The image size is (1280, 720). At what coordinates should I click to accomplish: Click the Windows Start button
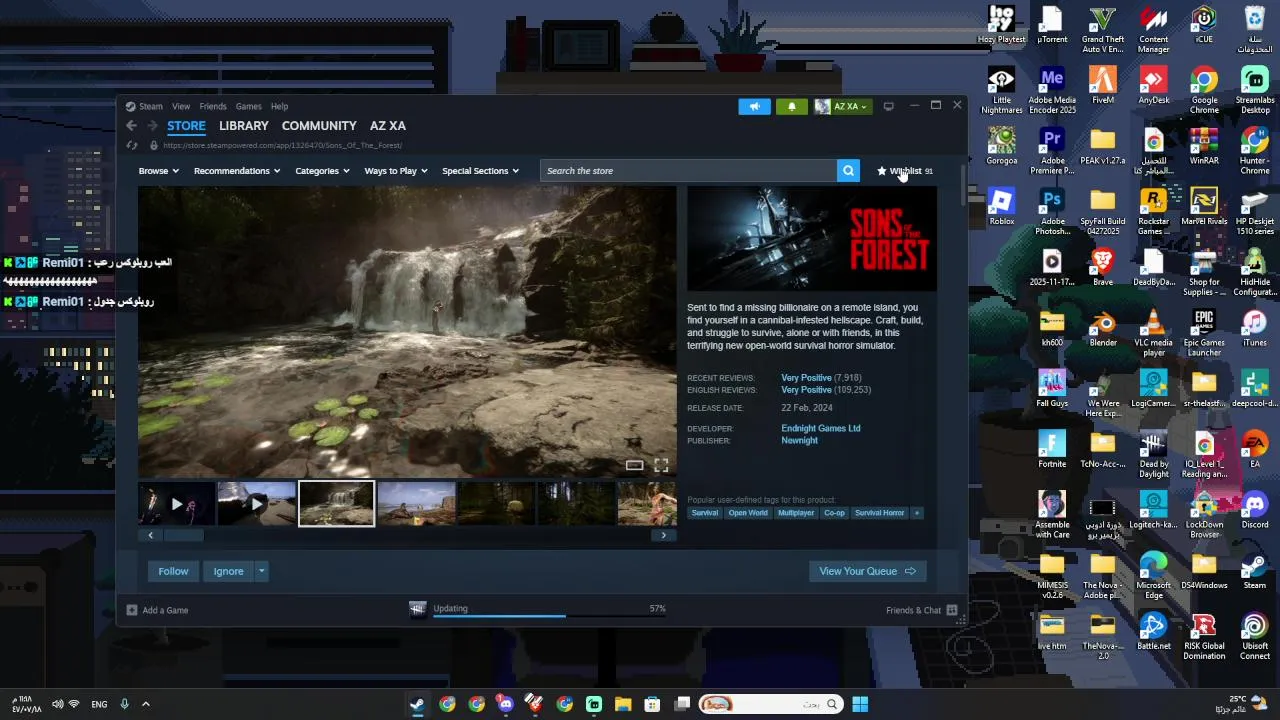pos(860,704)
